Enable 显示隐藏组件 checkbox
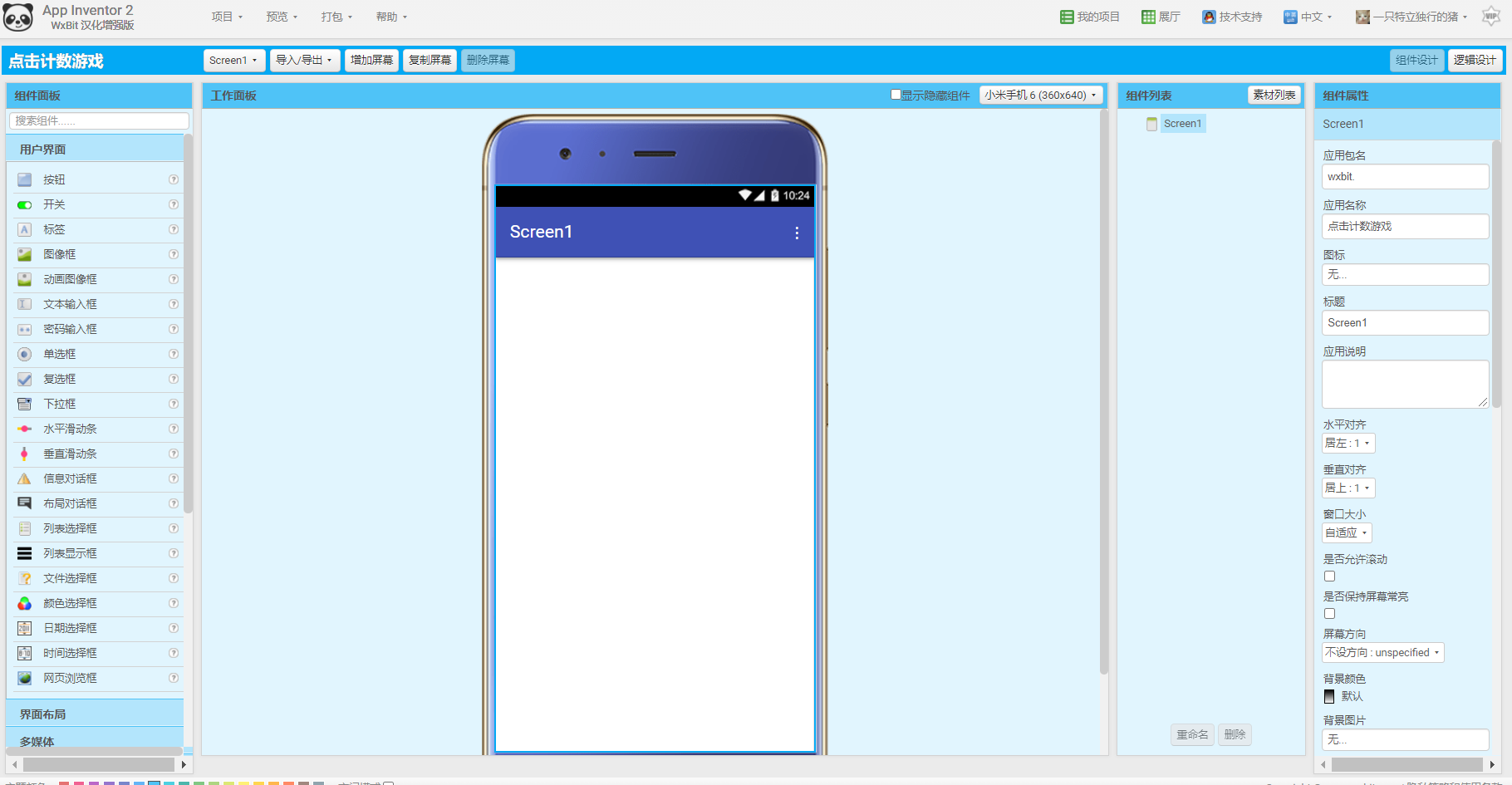This screenshot has height=785, width=1512. pos(895,94)
